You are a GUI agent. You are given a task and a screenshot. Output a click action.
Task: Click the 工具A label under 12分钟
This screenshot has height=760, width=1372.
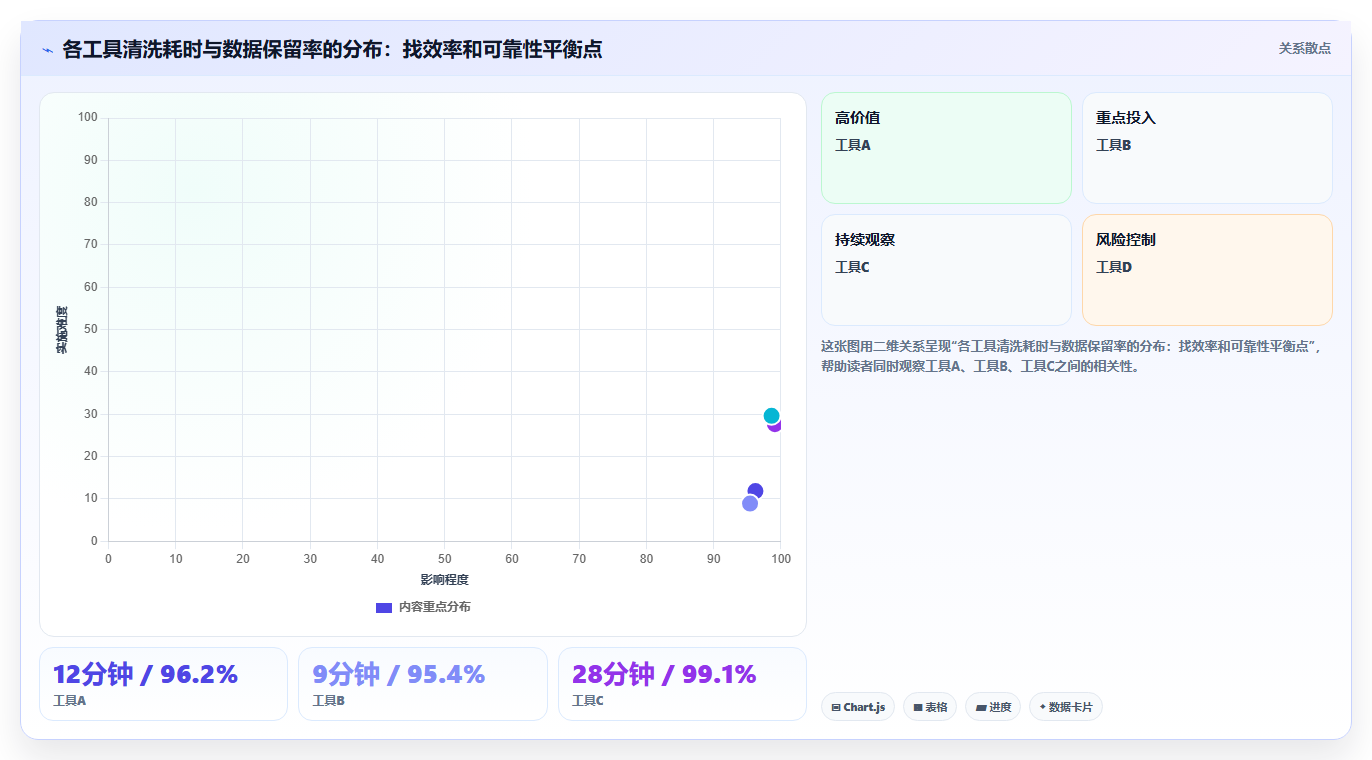click(70, 701)
